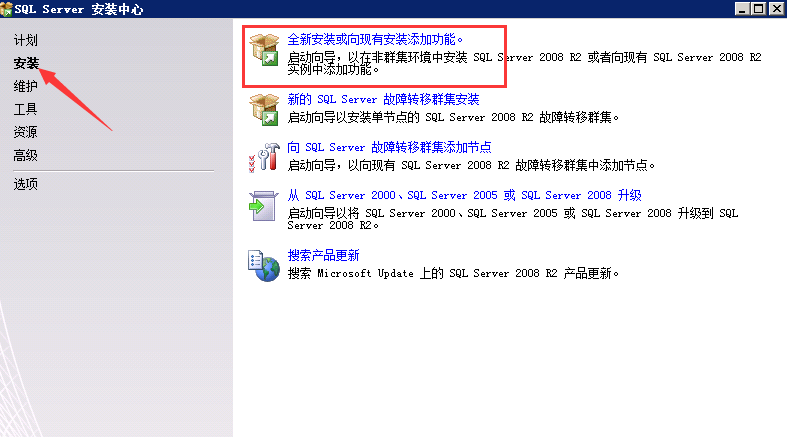Launch 全新安装或向现有安装添加功能 link
This screenshot has width=787, height=437.
375,39
